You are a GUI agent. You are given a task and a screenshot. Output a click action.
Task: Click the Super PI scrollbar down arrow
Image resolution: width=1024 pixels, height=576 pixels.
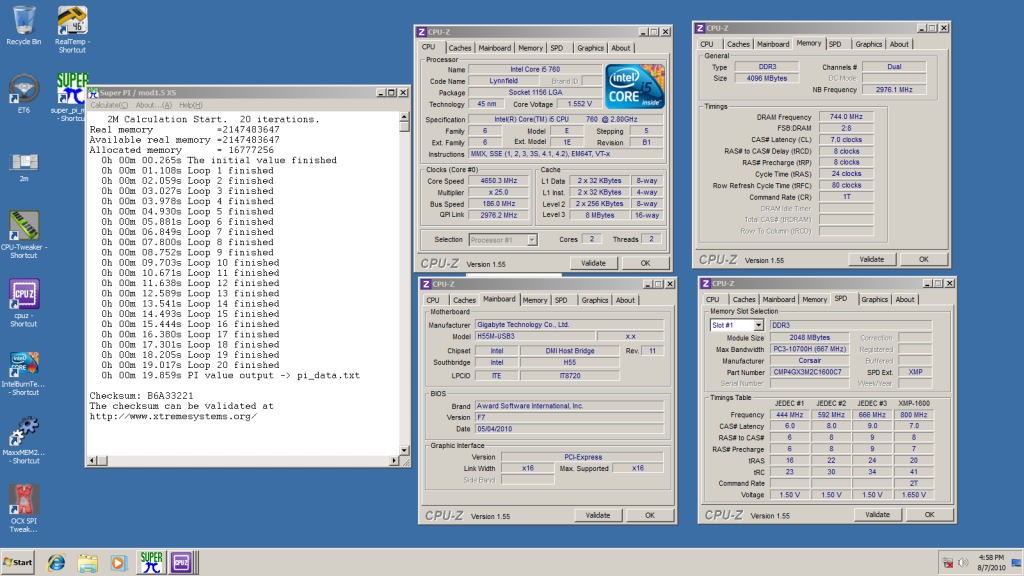coord(405,448)
